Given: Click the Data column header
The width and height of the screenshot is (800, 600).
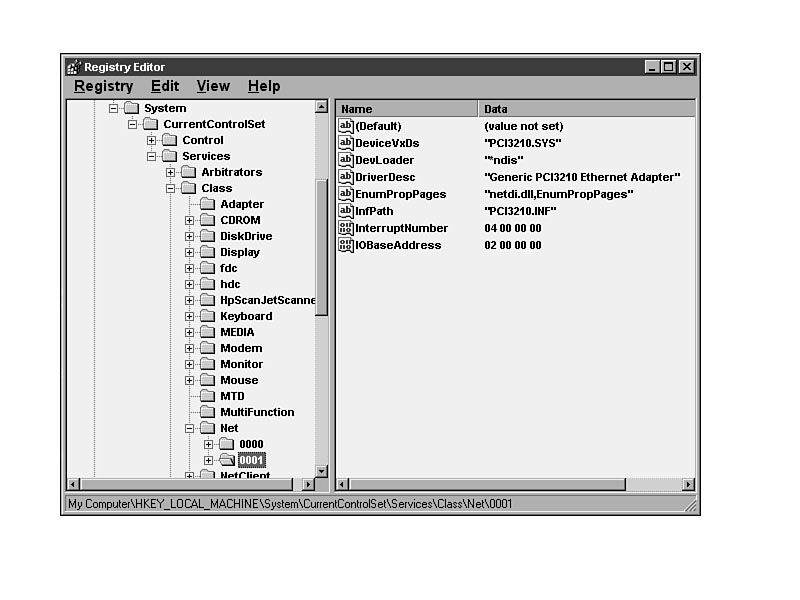Looking at the screenshot, I should coord(585,109).
